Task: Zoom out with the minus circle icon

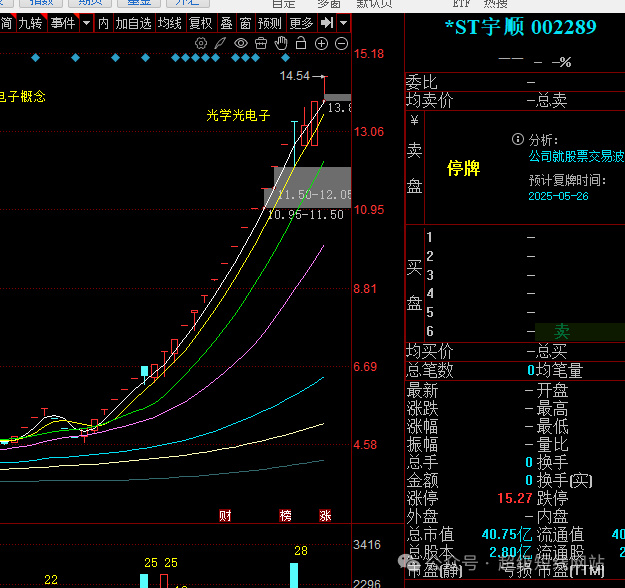Action: coord(342,43)
